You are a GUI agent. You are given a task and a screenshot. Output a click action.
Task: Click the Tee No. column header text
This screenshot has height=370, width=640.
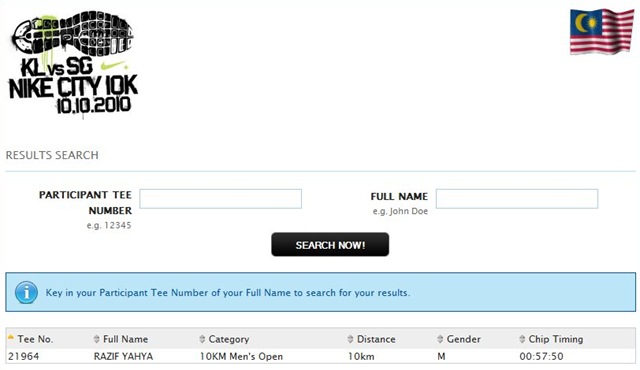coord(35,339)
